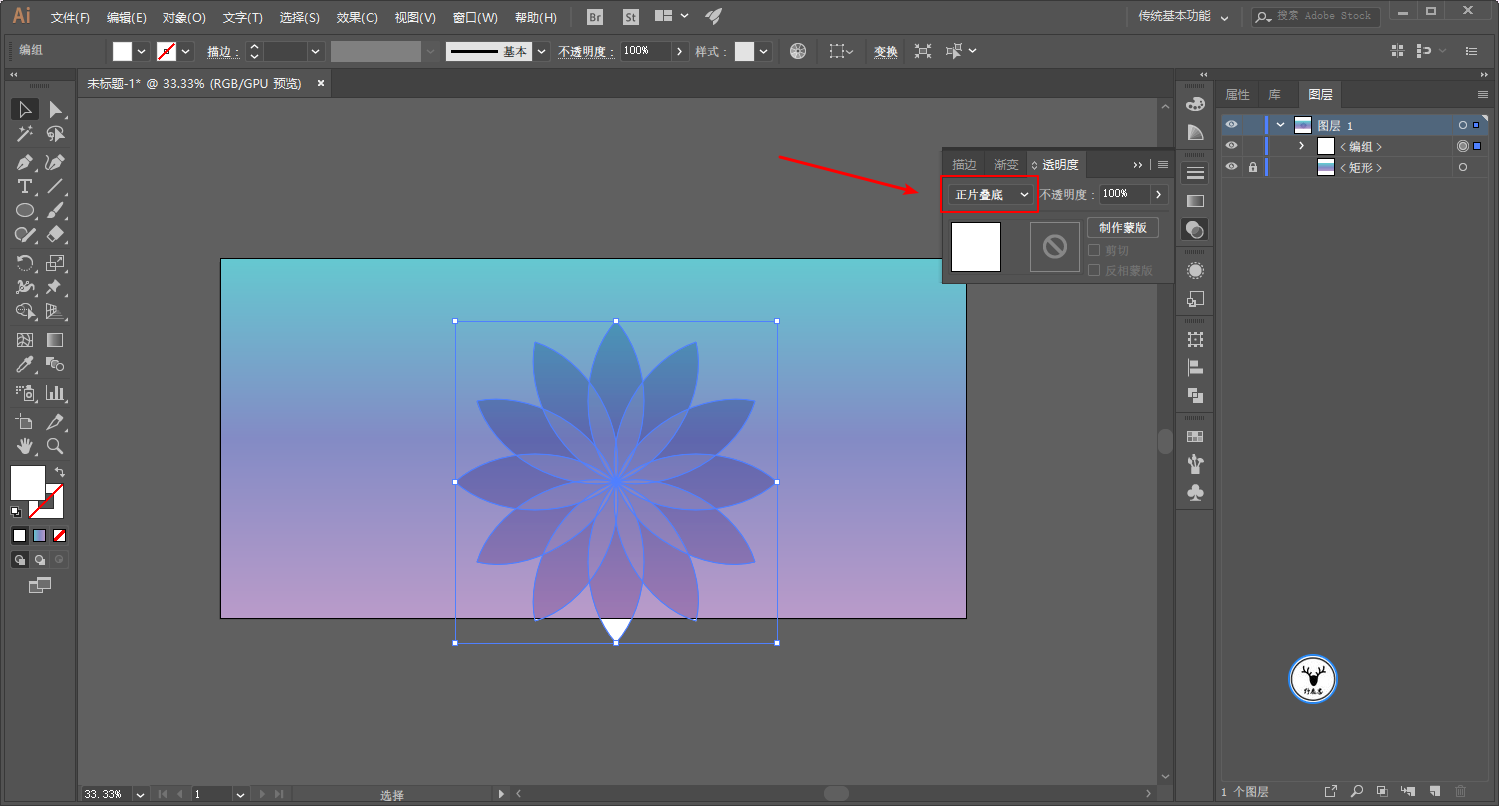Click the 制作蒙版 button
The image size is (1499, 806).
[x=1123, y=228]
